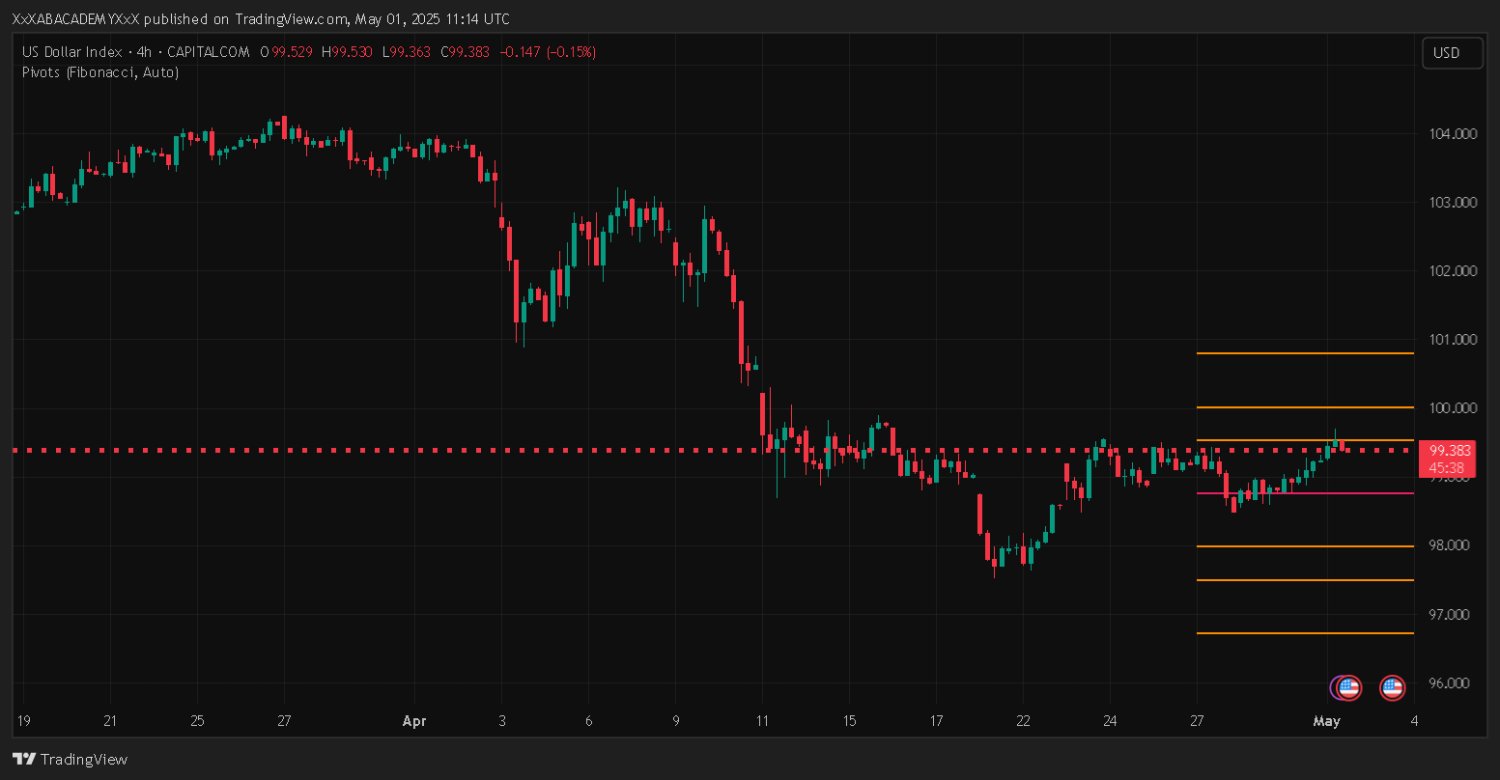Click the published on TradingView.com header text
This screenshot has height=780, width=1500.
[x=260, y=19]
